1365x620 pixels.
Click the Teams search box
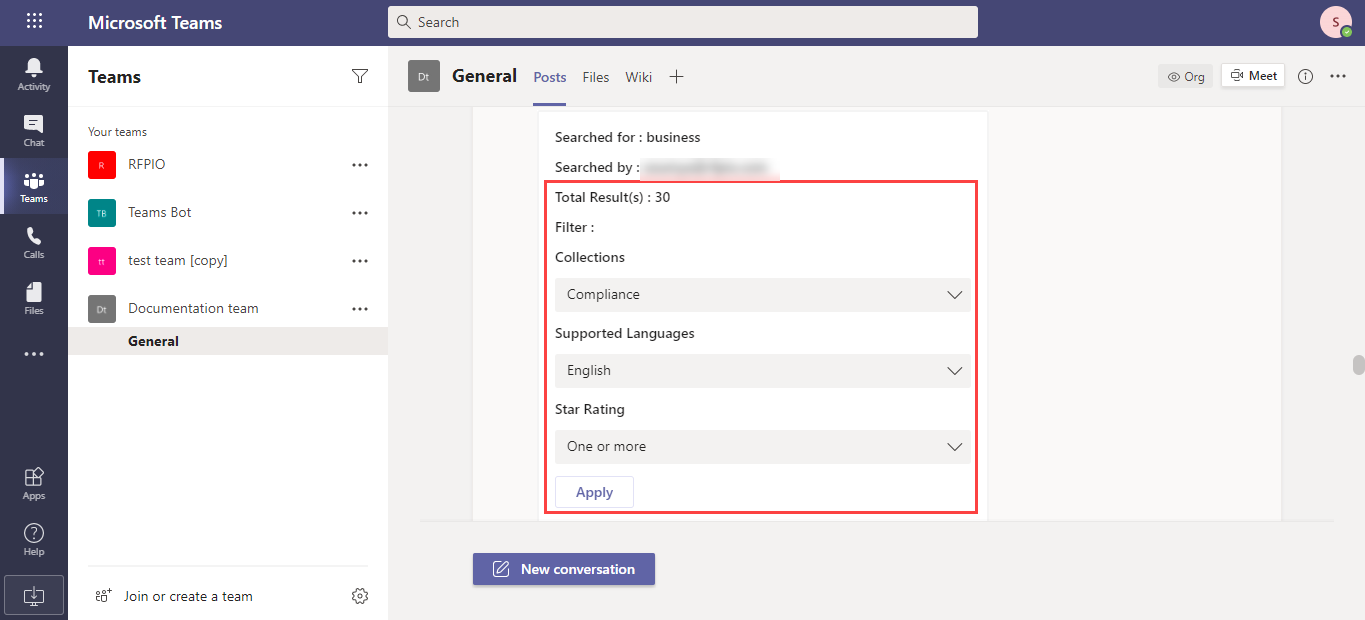(x=683, y=22)
